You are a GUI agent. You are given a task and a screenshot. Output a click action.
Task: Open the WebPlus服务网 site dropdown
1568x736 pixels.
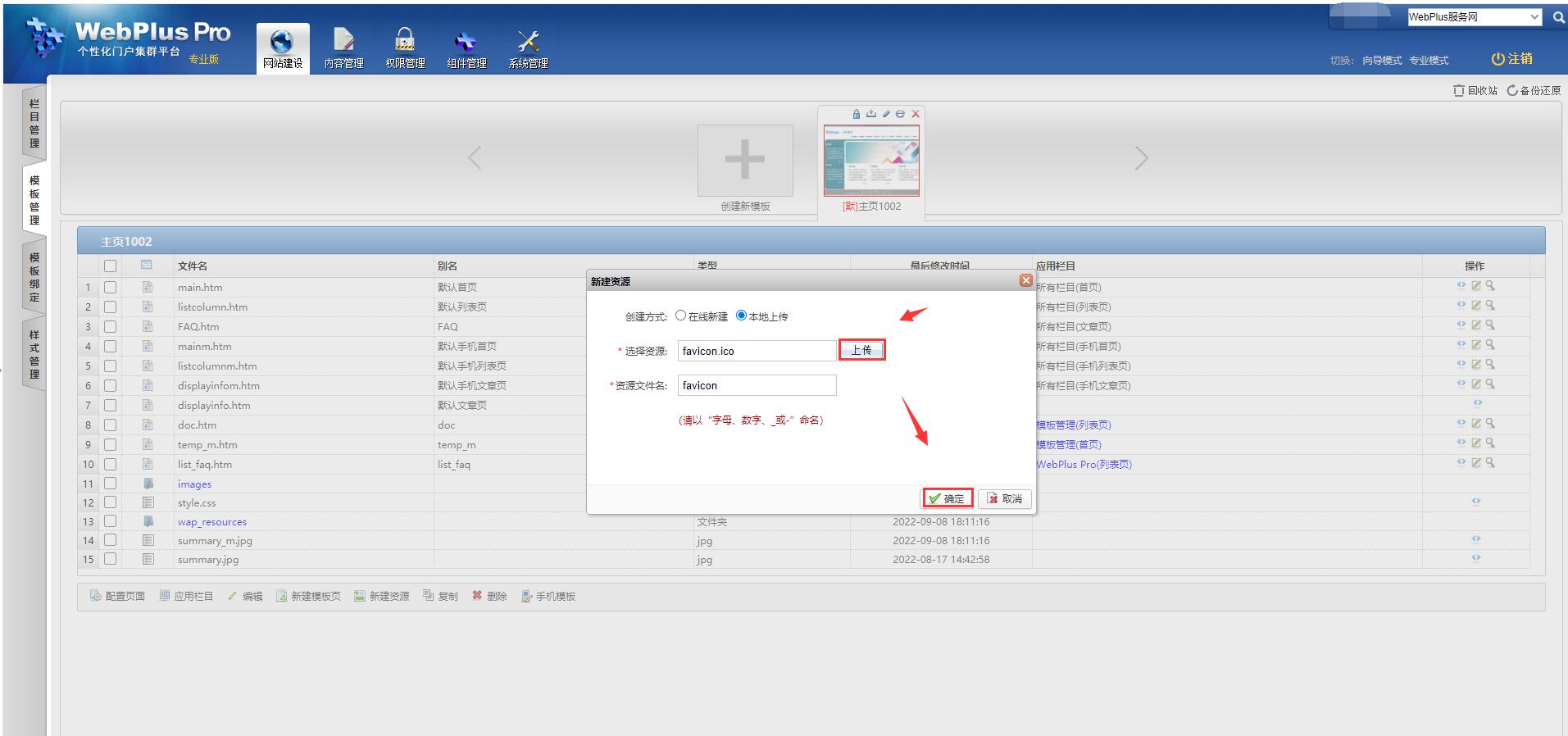click(x=1475, y=17)
